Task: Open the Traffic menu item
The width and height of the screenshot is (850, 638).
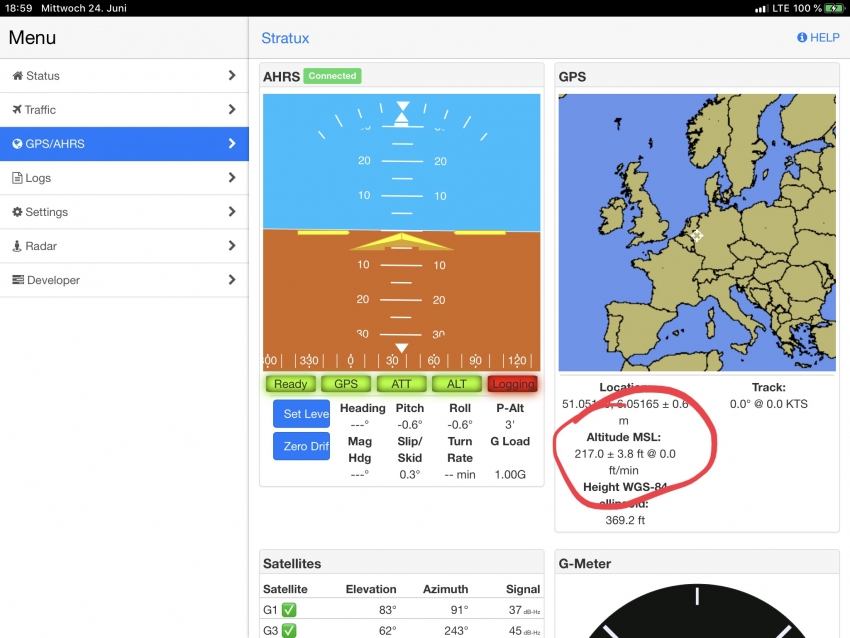Action: pos(124,110)
